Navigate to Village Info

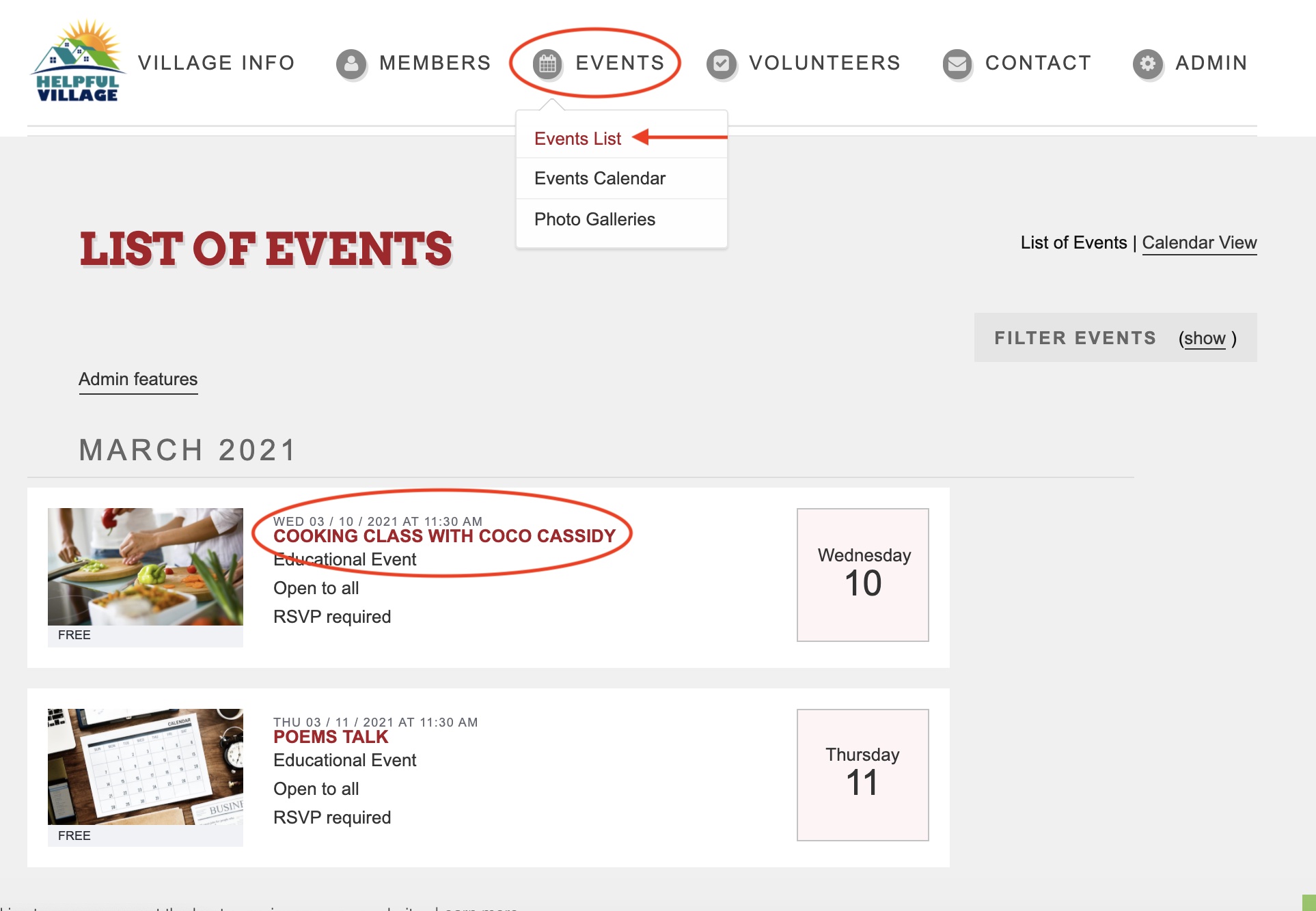pos(216,63)
